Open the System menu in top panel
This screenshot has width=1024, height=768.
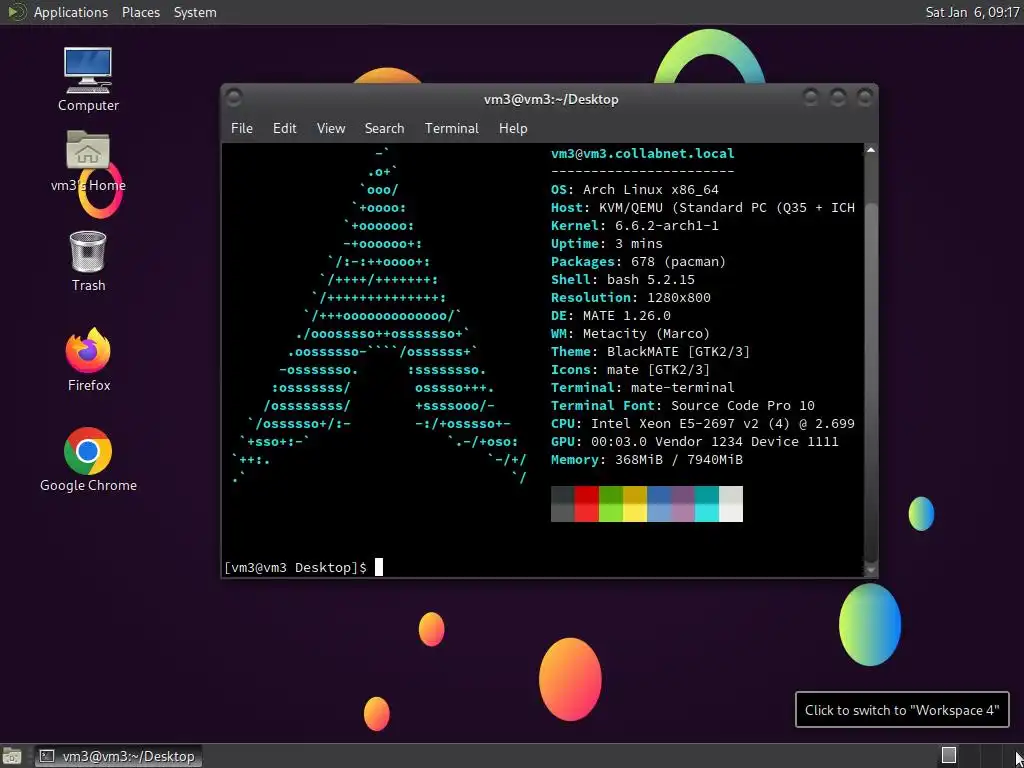(195, 12)
